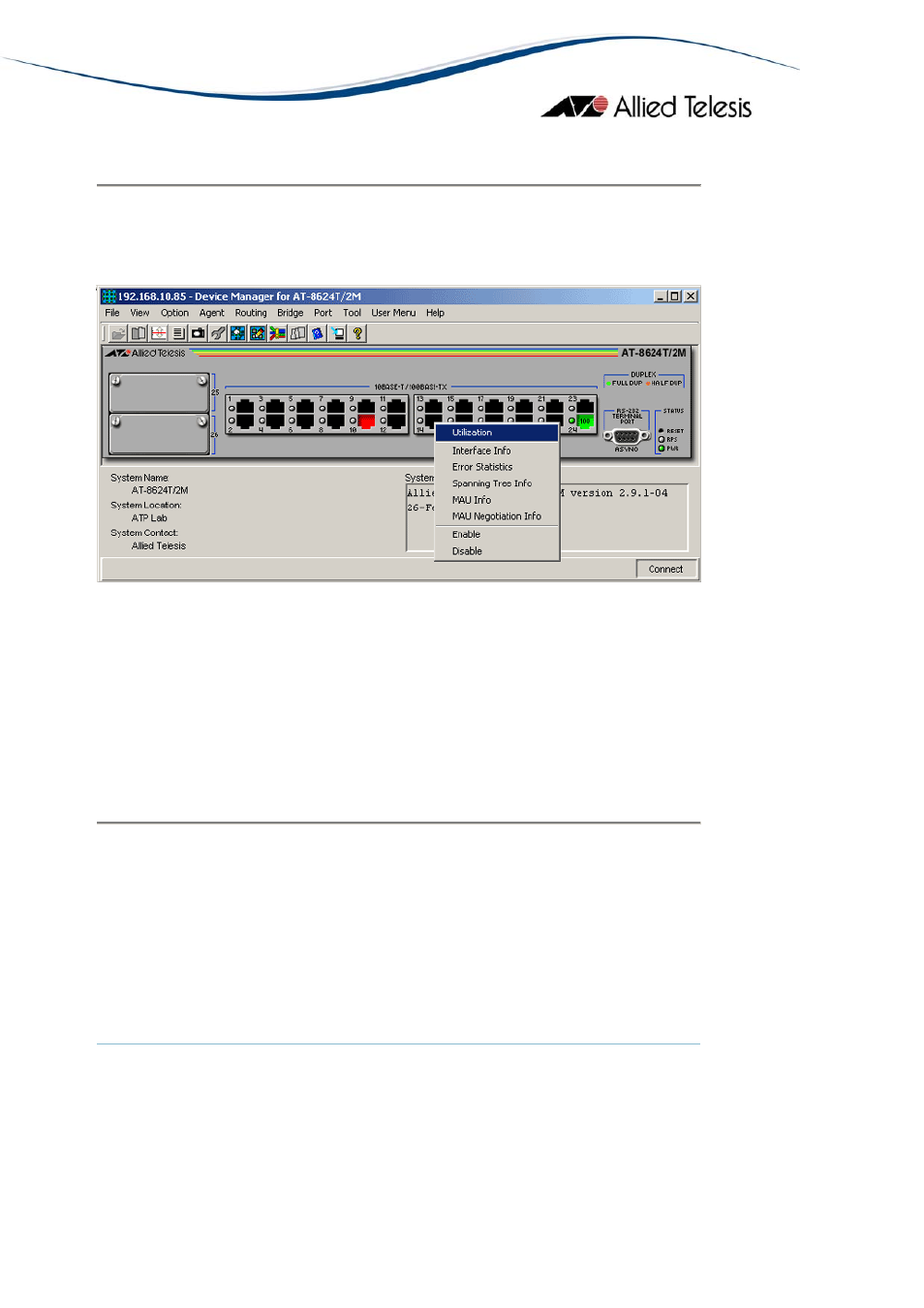The image size is (924, 1308).
Task: Select port 23 on the switch panel
Action: coord(585,407)
